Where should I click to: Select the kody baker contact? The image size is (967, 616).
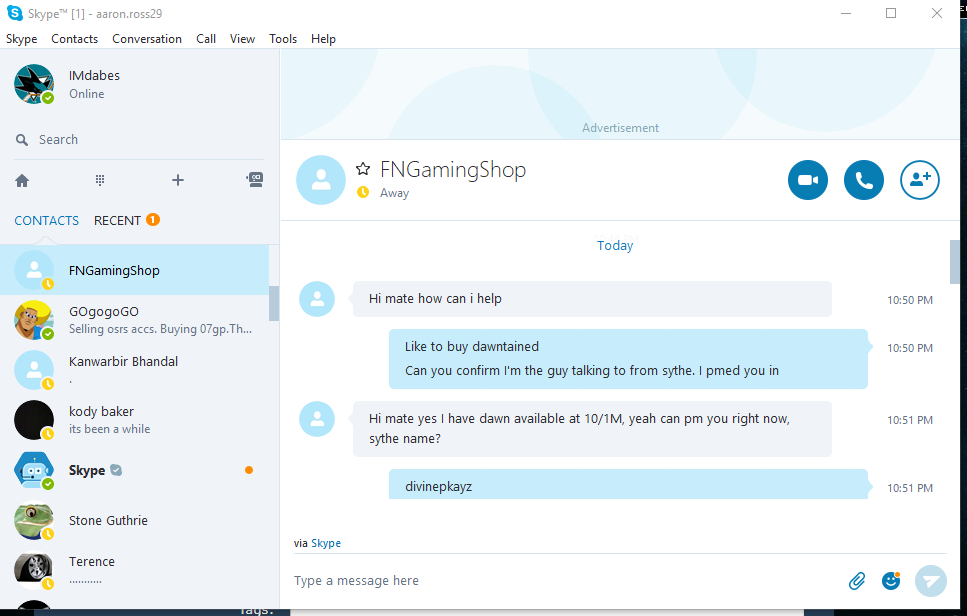[134, 420]
